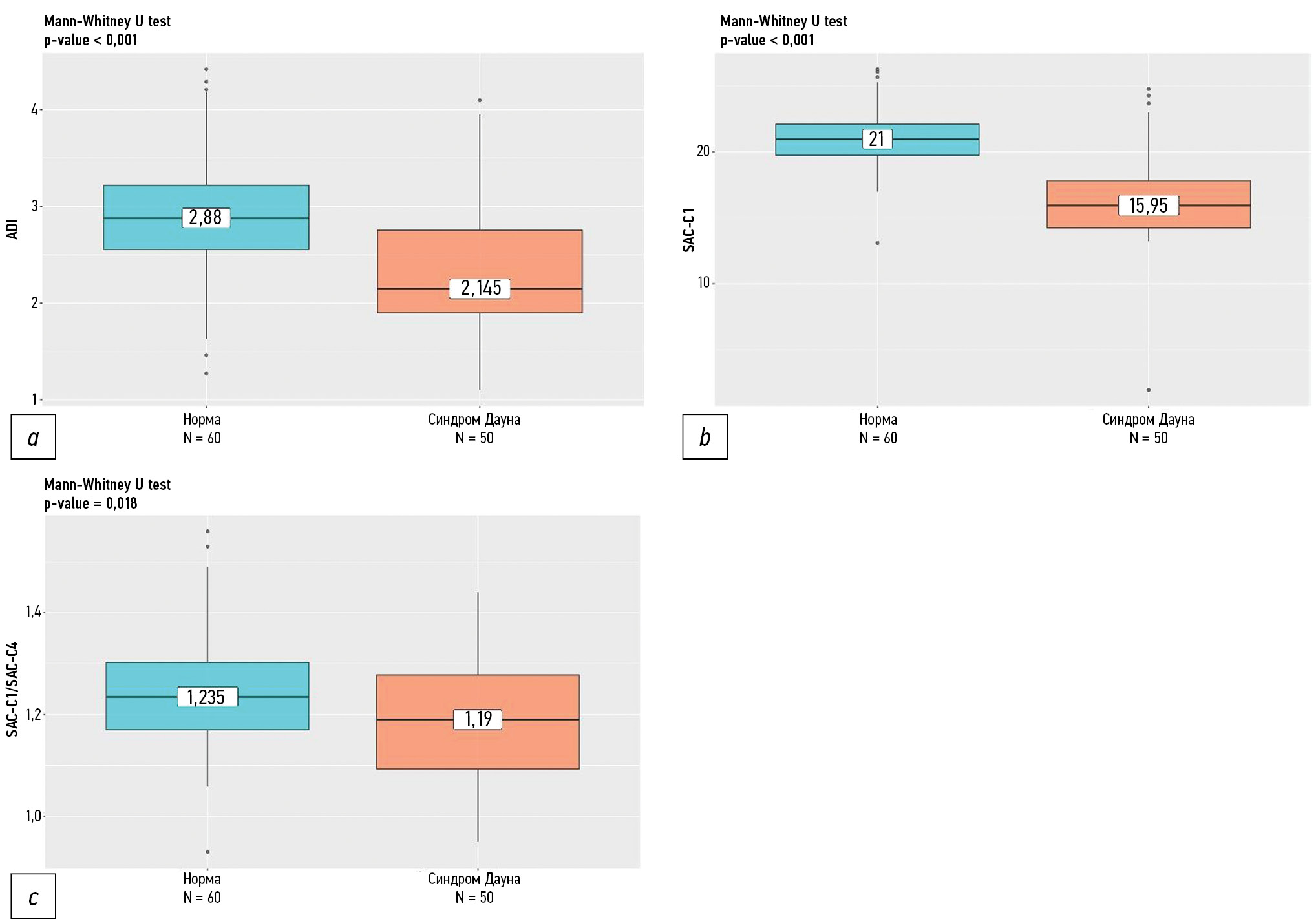Image resolution: width=1316 pixels, height=919 pixels.
Task: Click panel label box 'b'
Action: pyautogui.click(x=705, y=437)
